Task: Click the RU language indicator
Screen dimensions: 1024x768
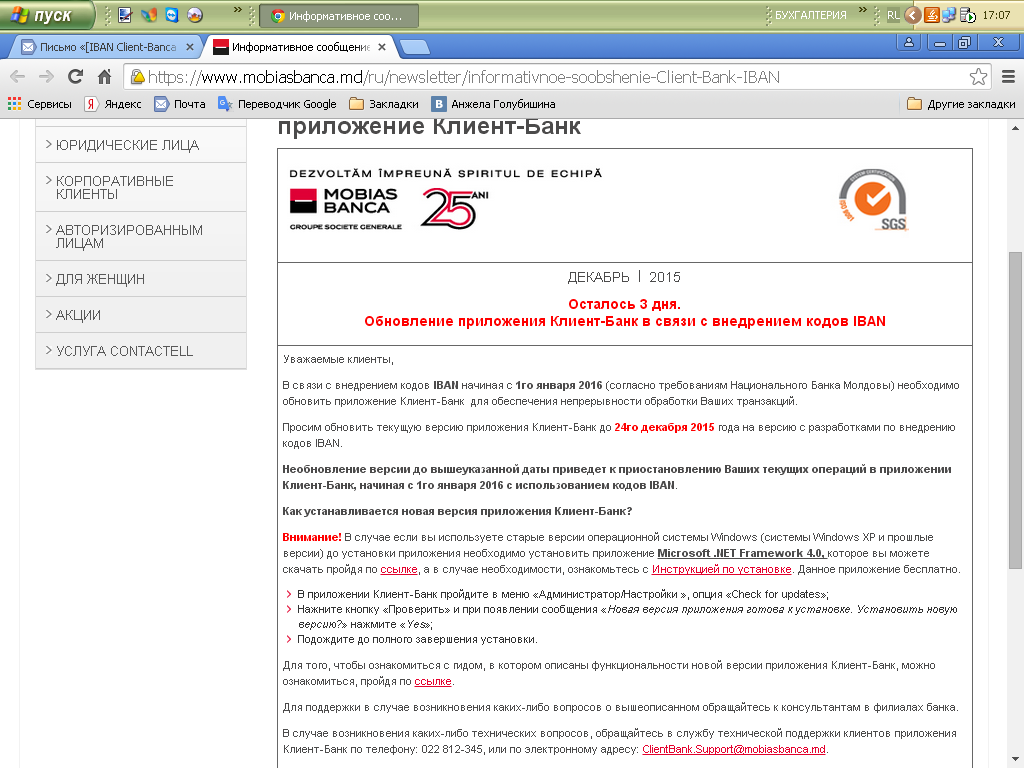Action: pyautogui.click(x=893, y=15)
